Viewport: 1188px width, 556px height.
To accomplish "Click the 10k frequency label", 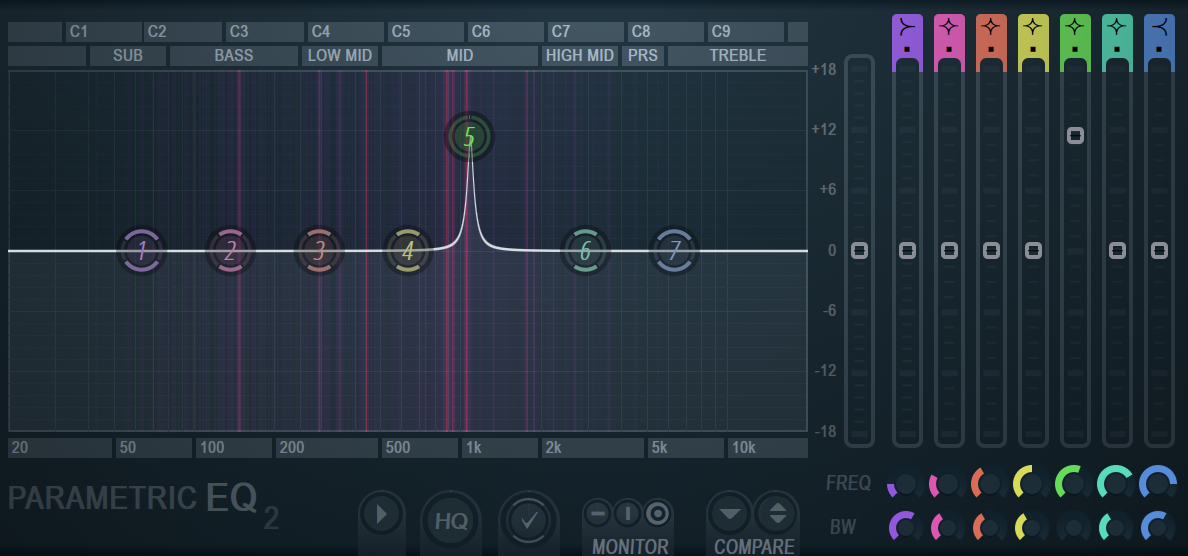I will [x=768, y=448].
